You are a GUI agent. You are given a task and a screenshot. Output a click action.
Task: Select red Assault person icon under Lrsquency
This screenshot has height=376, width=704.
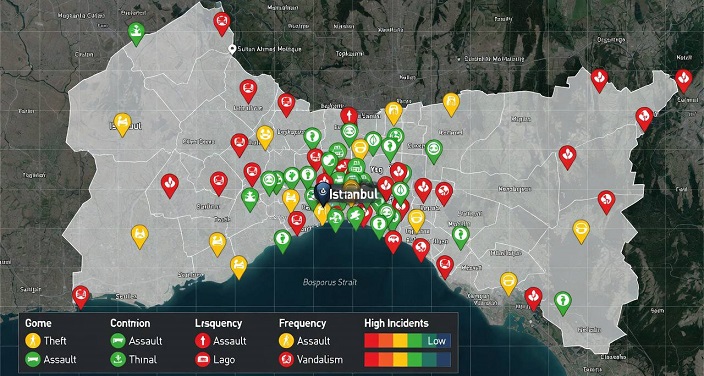click(x=202, y=341)
